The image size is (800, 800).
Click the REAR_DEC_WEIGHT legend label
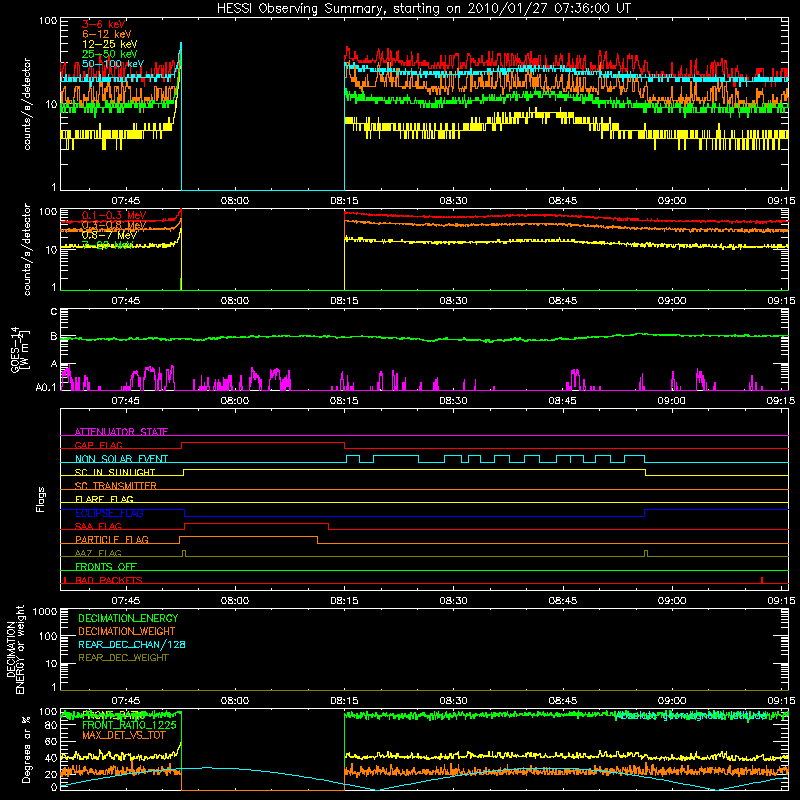(123, 658)
